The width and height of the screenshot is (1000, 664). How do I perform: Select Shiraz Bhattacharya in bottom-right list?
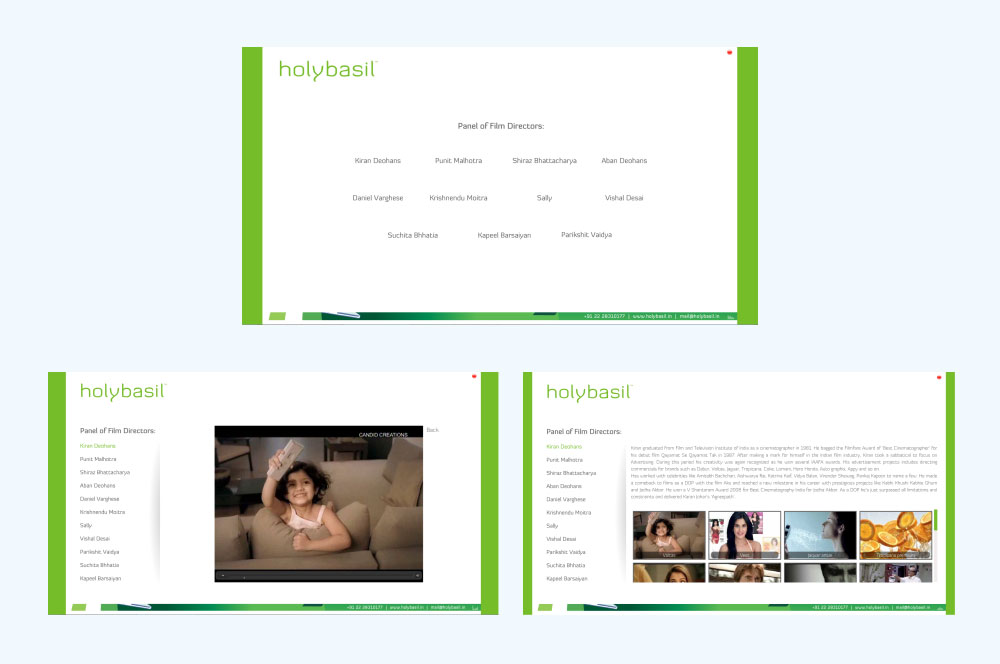pos(571,473)
